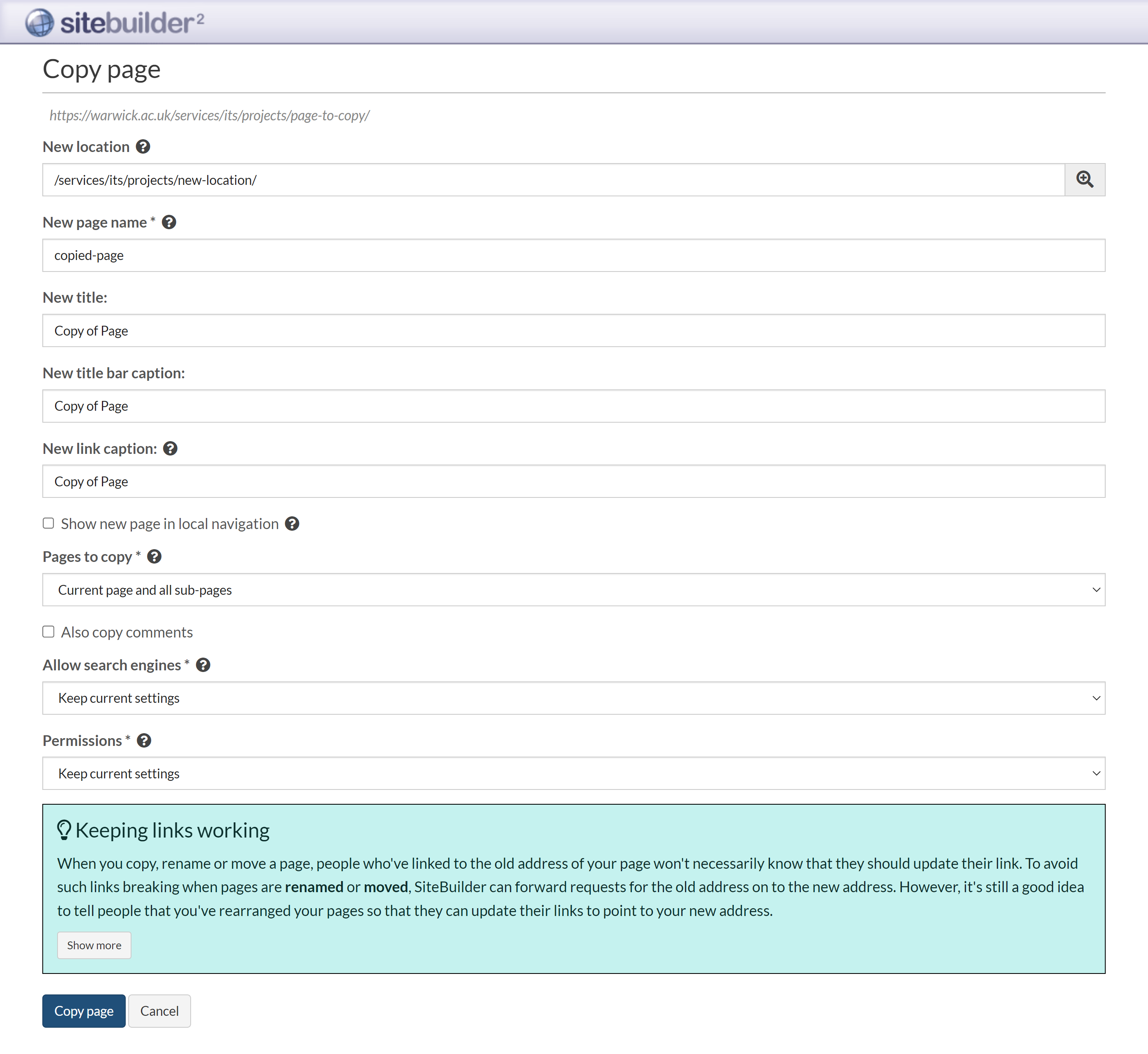The width and height of the screenshot is (1148, 1054).
Task: Focus the New page name field
Action: 574,255
